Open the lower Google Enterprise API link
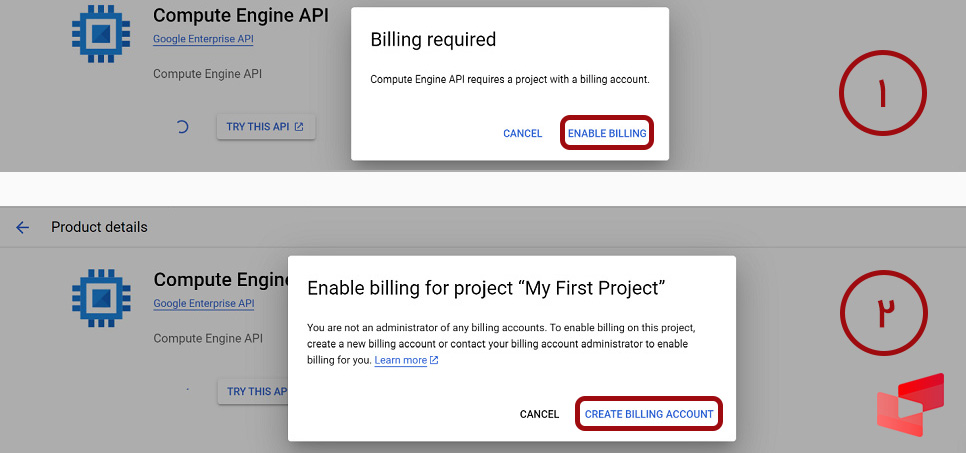The height and width of the screenshot is (453, 966). point(203,303)
